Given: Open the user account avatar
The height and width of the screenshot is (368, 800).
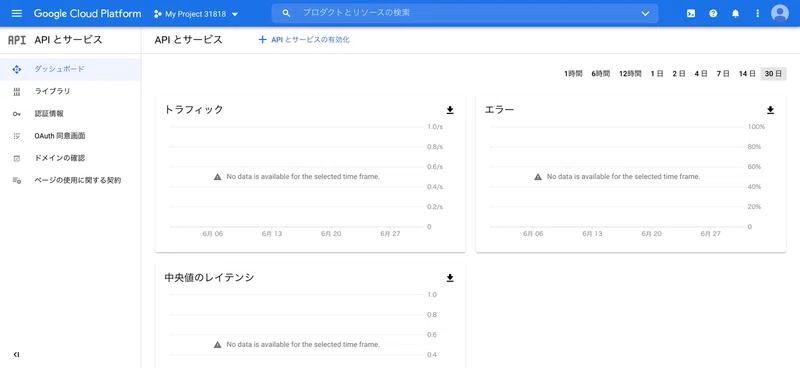Looking at the screenshot, I should [780, 13].
